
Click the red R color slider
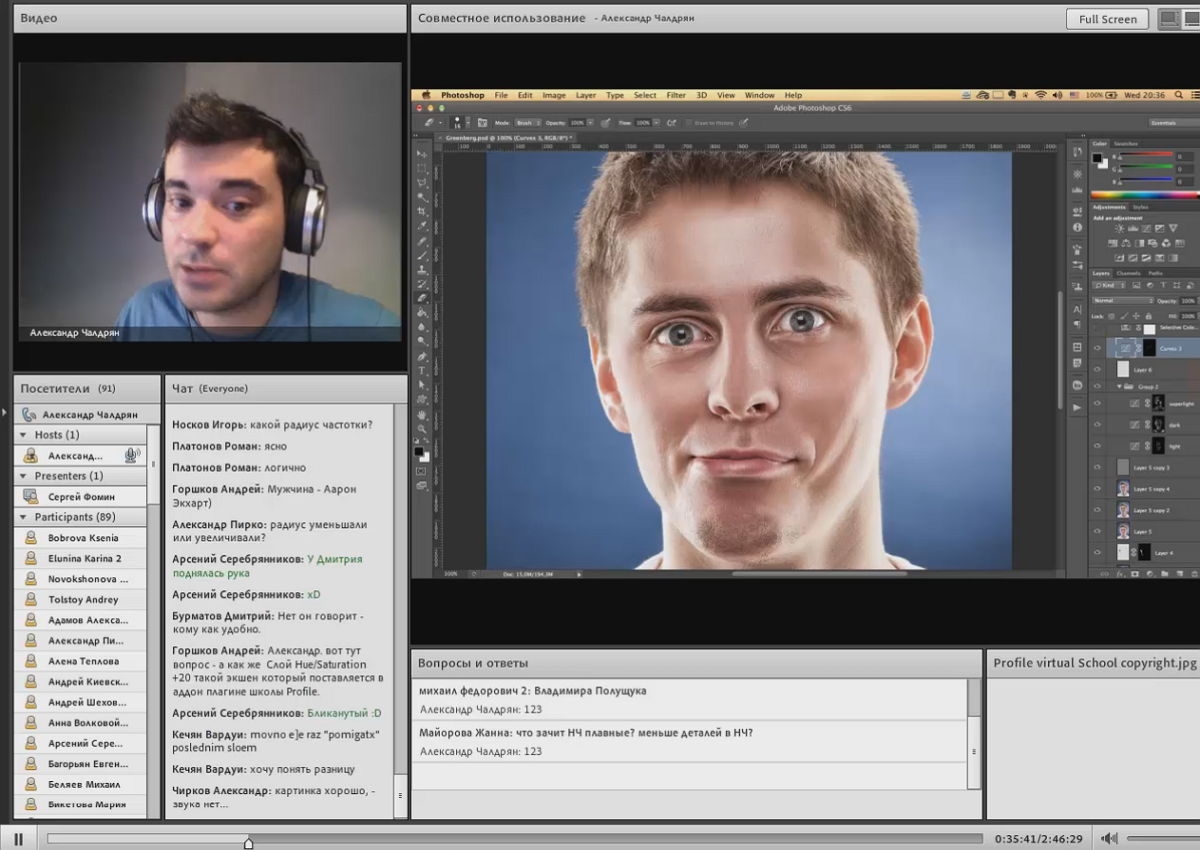[x=1147, y=154]
